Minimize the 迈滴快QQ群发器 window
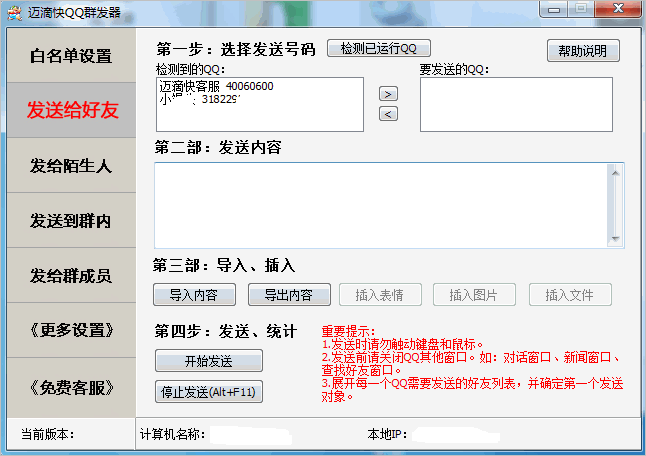The width and height of the screenshot is (646, 456). 554,9
